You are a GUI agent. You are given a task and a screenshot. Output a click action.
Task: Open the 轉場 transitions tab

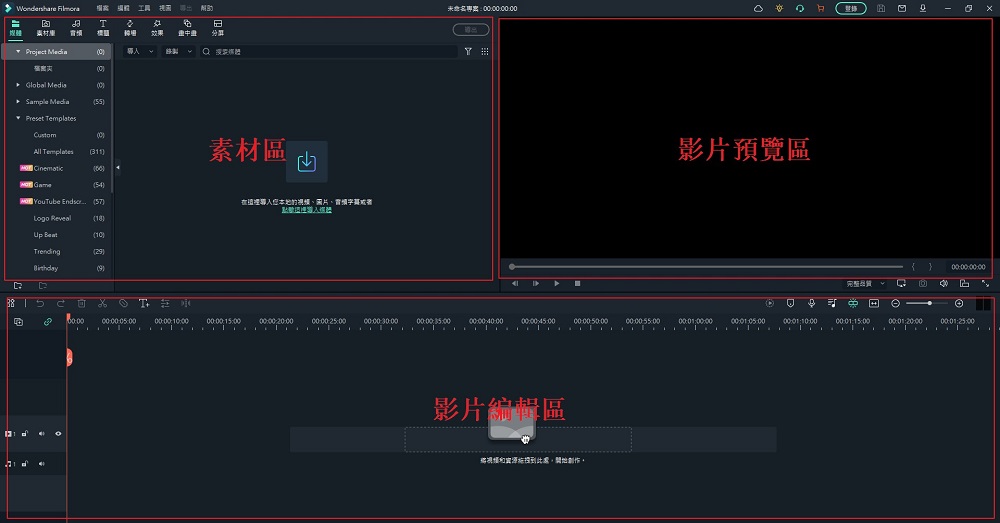click(x=130, y=27)
